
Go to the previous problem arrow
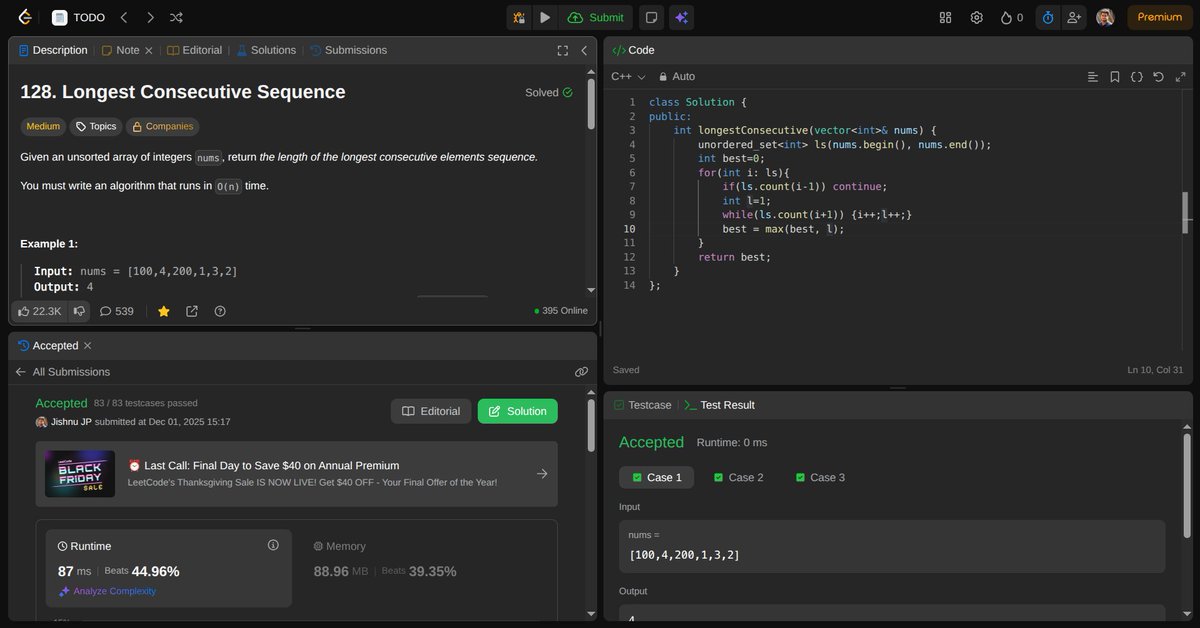point(123,17)
